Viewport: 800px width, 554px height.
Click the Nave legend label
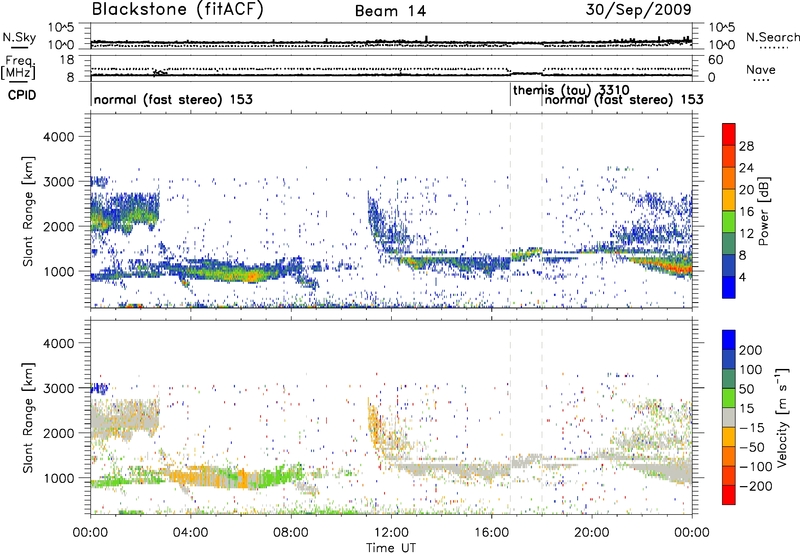coord(761,69)
